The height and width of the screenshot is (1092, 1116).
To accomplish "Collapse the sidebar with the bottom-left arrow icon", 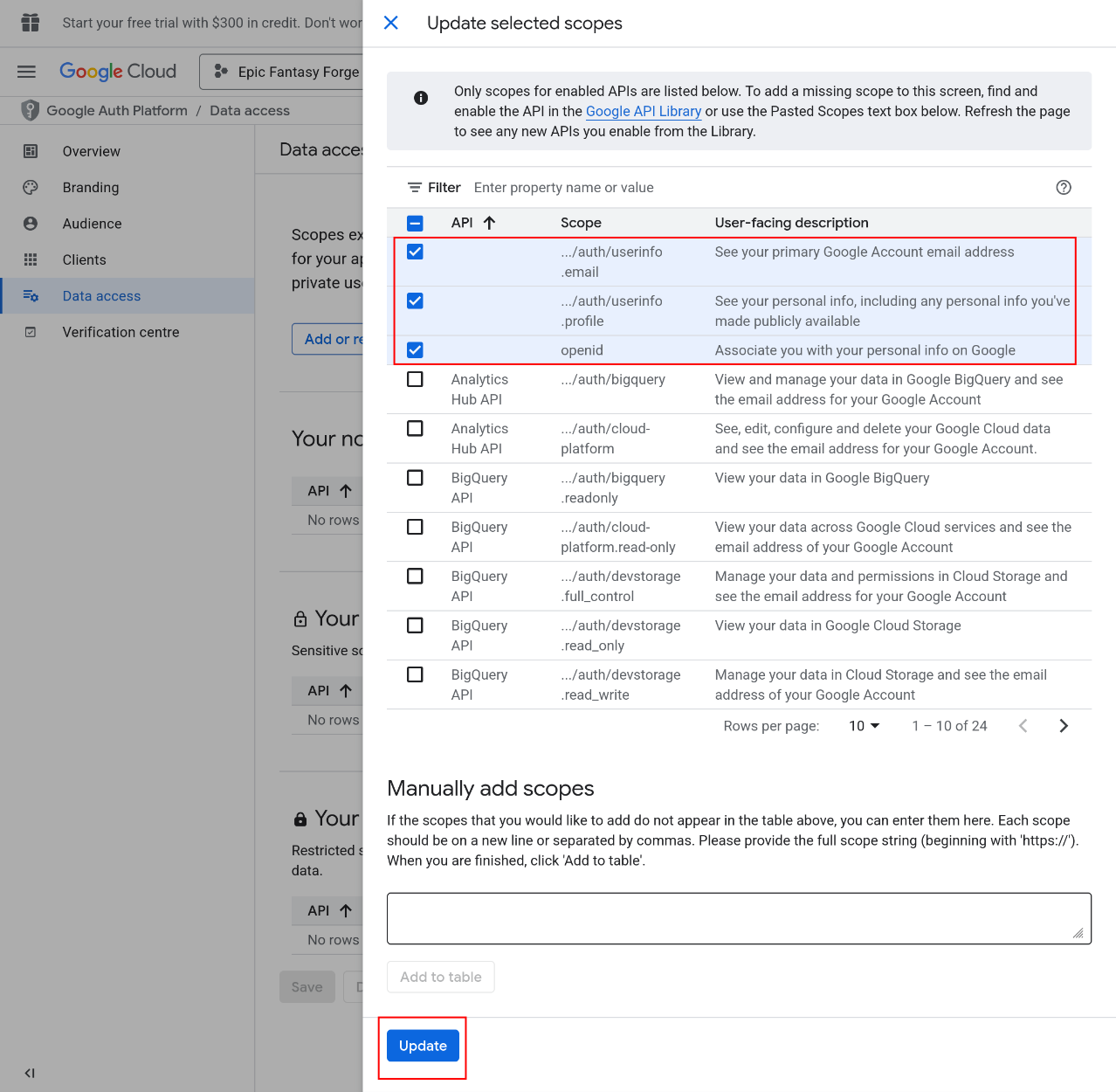I will [29, 1073].
